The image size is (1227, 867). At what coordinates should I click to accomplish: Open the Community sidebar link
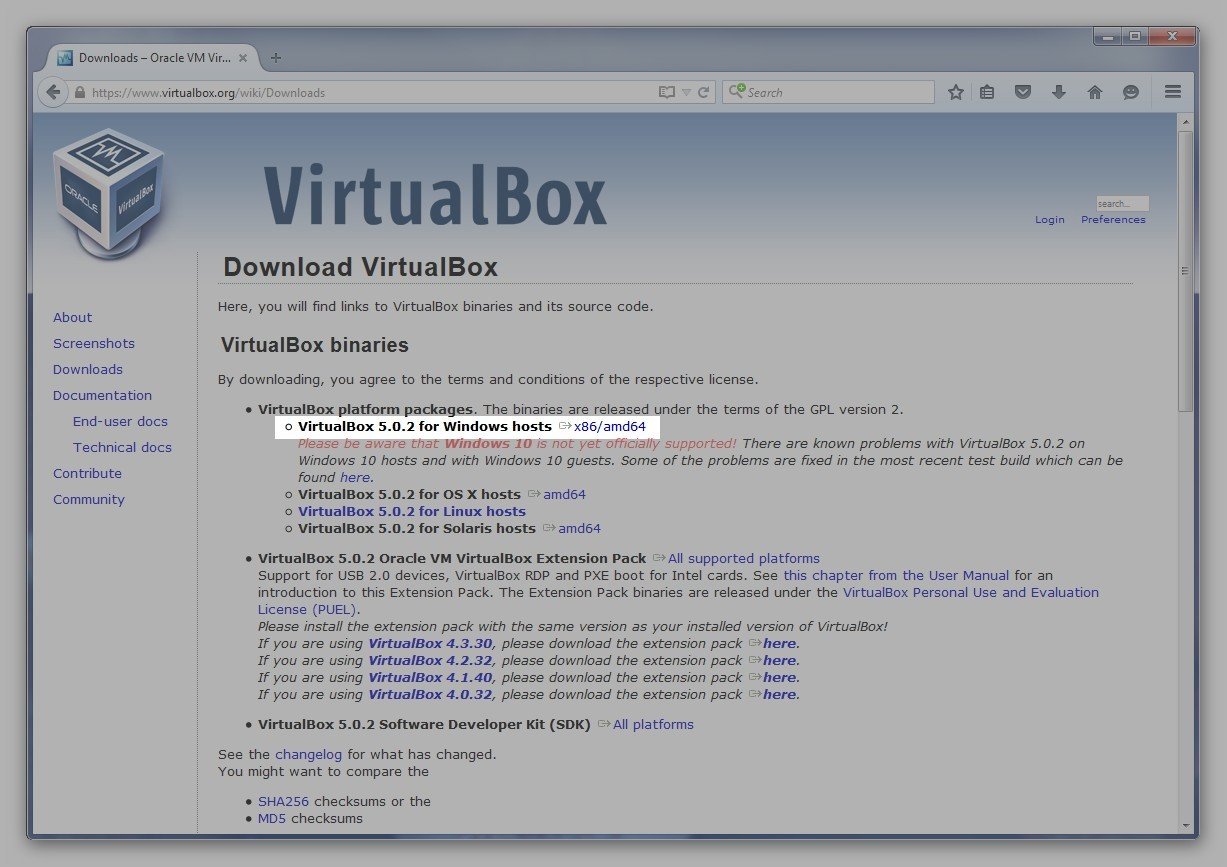pos(89,499)
